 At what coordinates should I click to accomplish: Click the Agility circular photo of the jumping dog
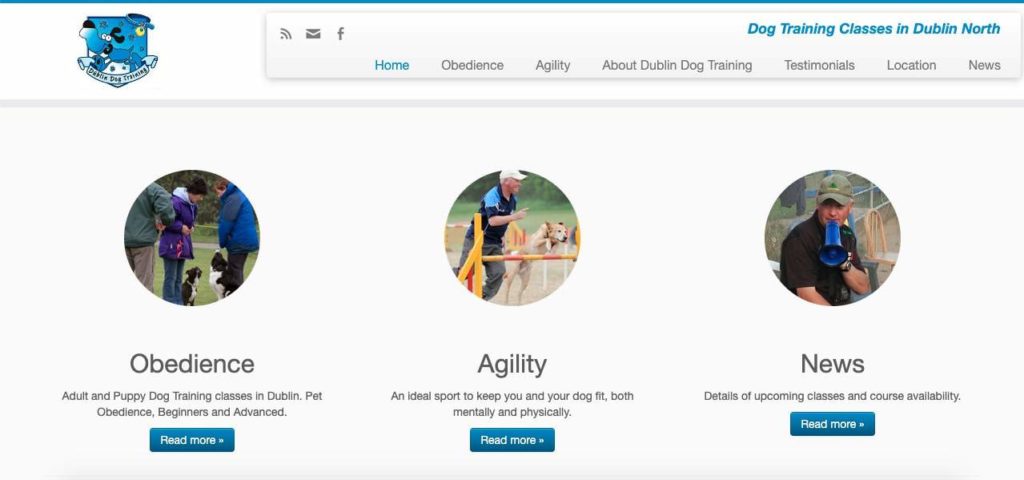tap(512, 238)
